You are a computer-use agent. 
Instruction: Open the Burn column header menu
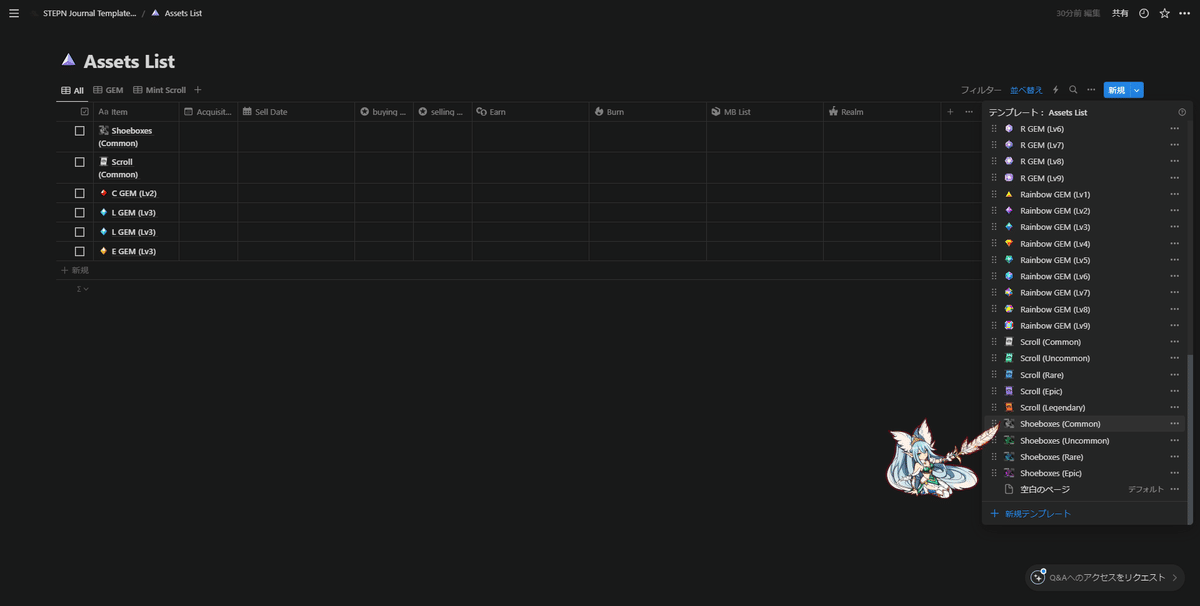pos(648,112)
